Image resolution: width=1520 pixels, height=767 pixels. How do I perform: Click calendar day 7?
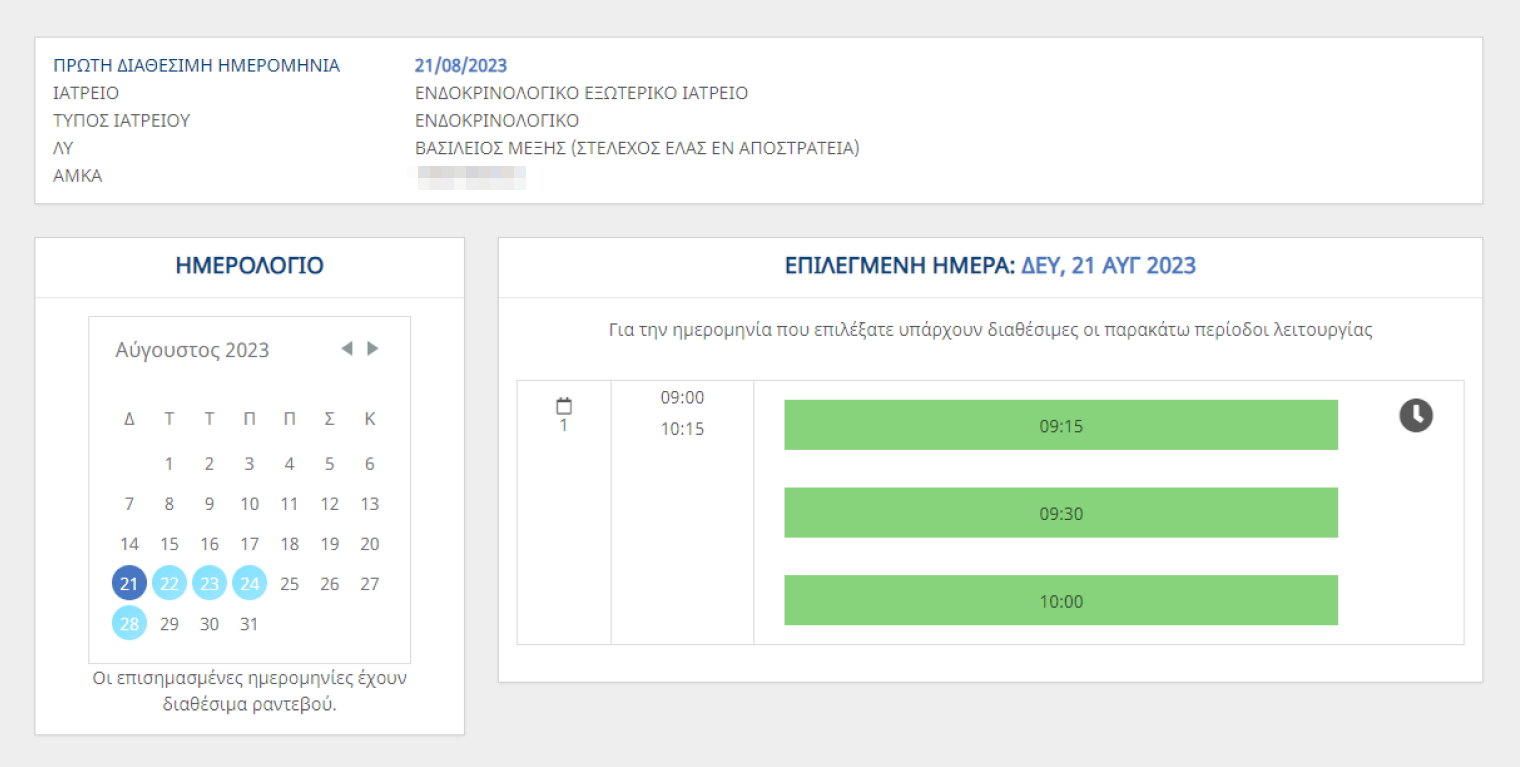click(x=129, y=503)
